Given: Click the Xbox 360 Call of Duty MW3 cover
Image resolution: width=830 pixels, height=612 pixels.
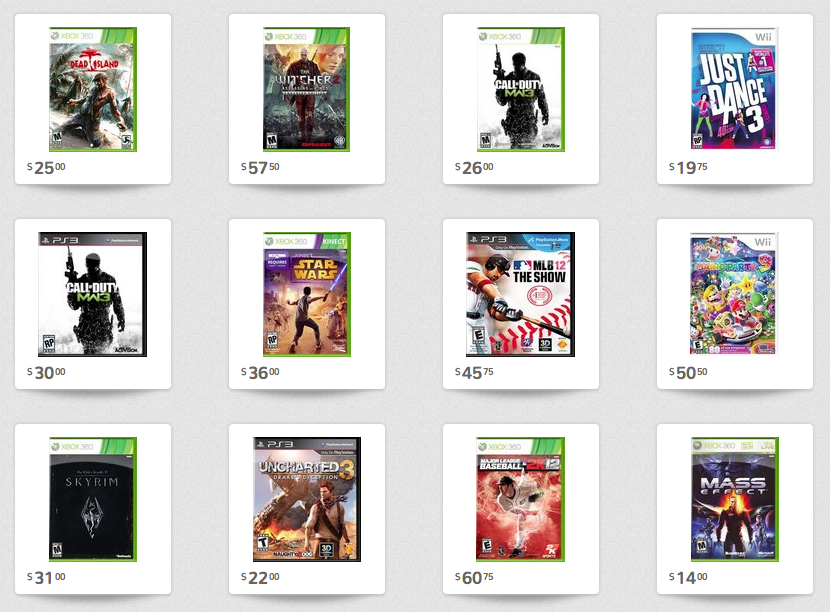Looking at the screenshot, I should (521, 89).
